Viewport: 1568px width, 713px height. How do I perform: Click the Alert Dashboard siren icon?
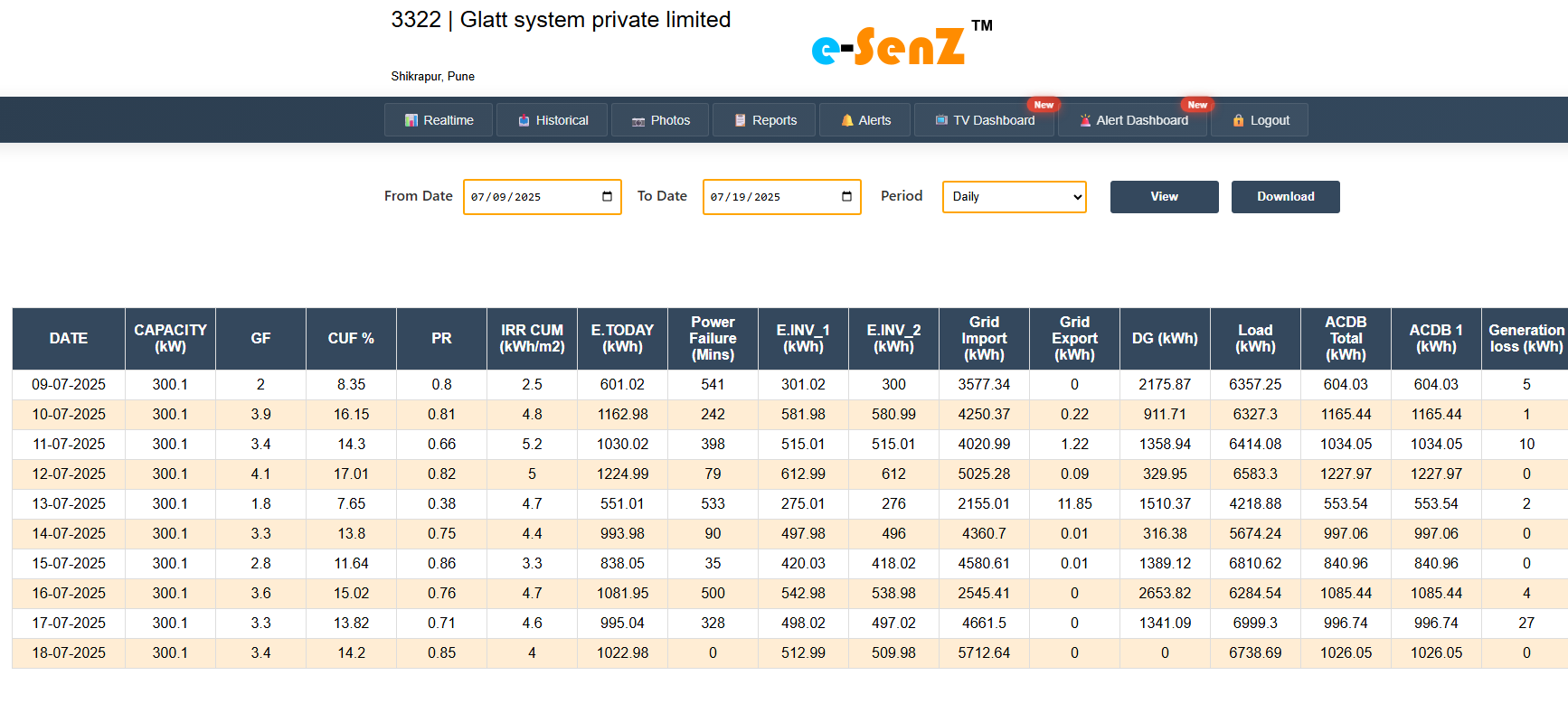[1085, 120]
